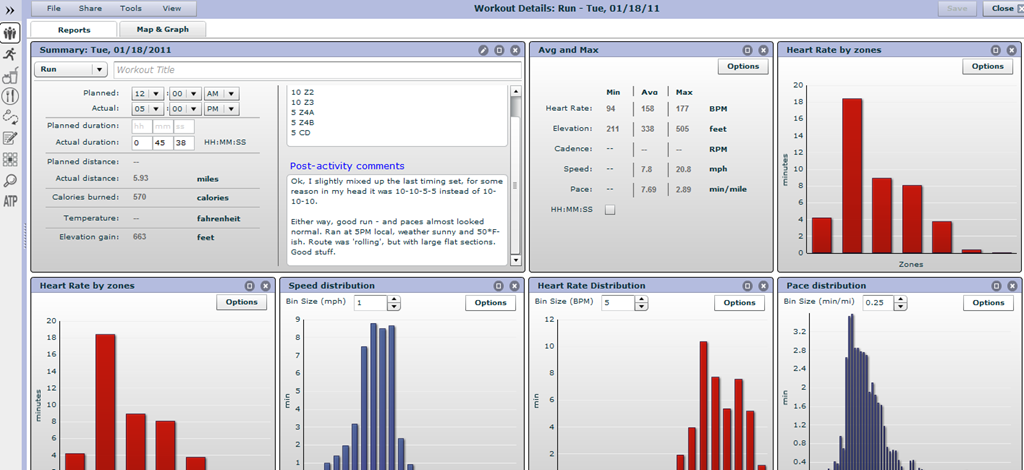Image resolution: width=1024 pixels, height=470 pixels.
Task: Open the File menu
Action: coord(54,8)
